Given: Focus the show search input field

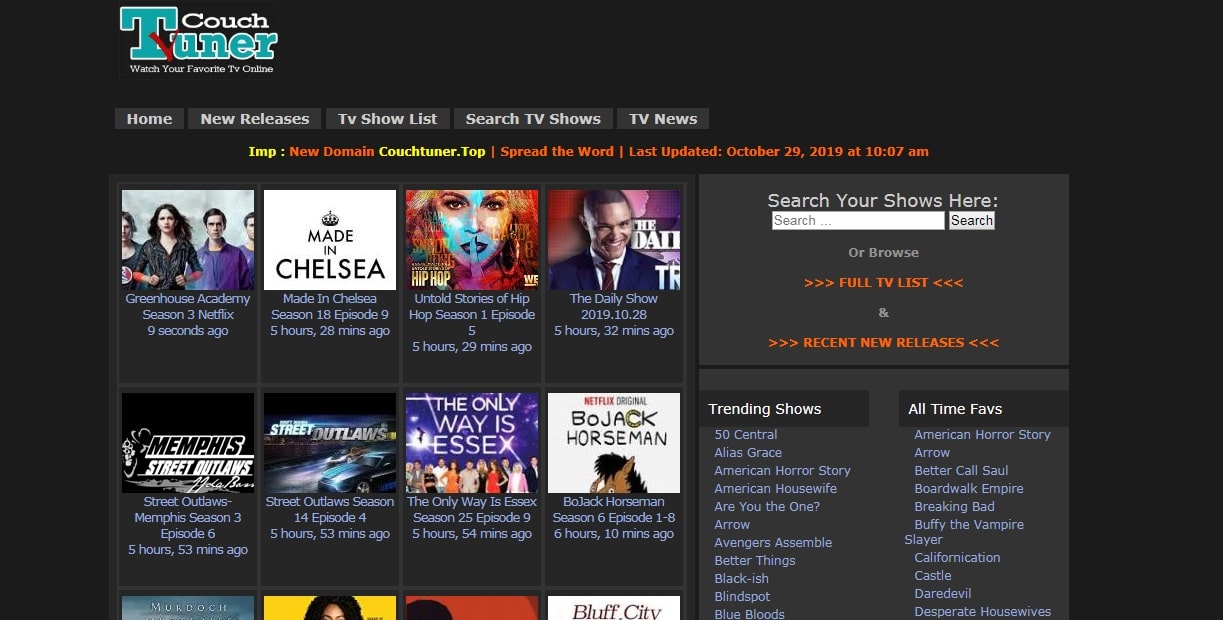Looking at the screenshot, I should [x=858, y=221].
